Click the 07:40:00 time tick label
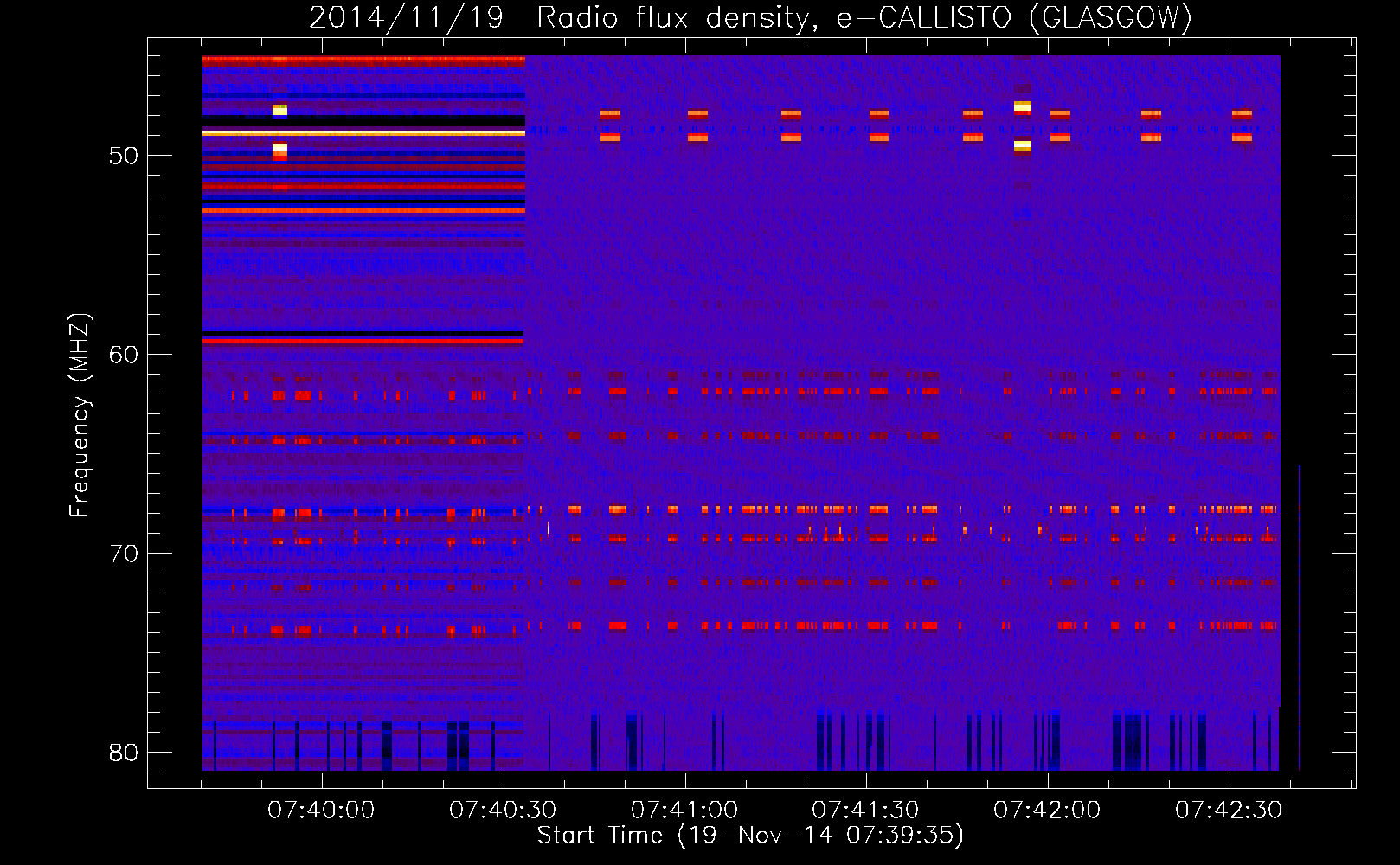The width and height of the screenshot is (1400, 865). 321,811
